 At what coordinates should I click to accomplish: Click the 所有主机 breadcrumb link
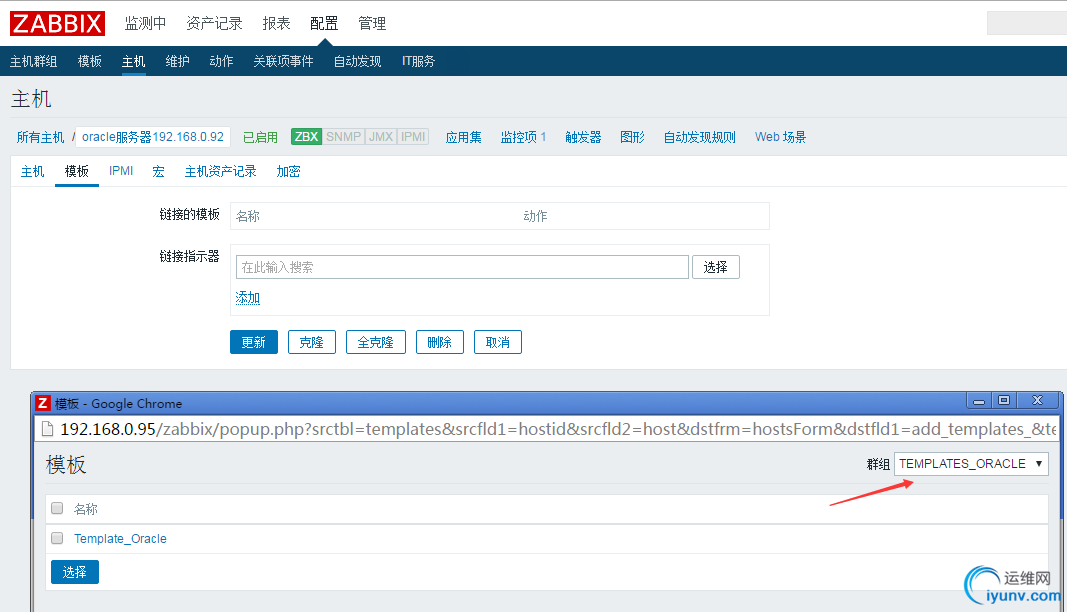[x=40, y=138]
